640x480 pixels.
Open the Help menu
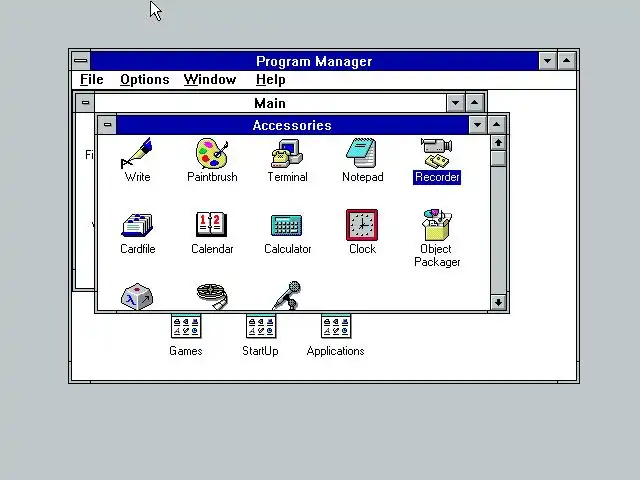coord(270,80)
